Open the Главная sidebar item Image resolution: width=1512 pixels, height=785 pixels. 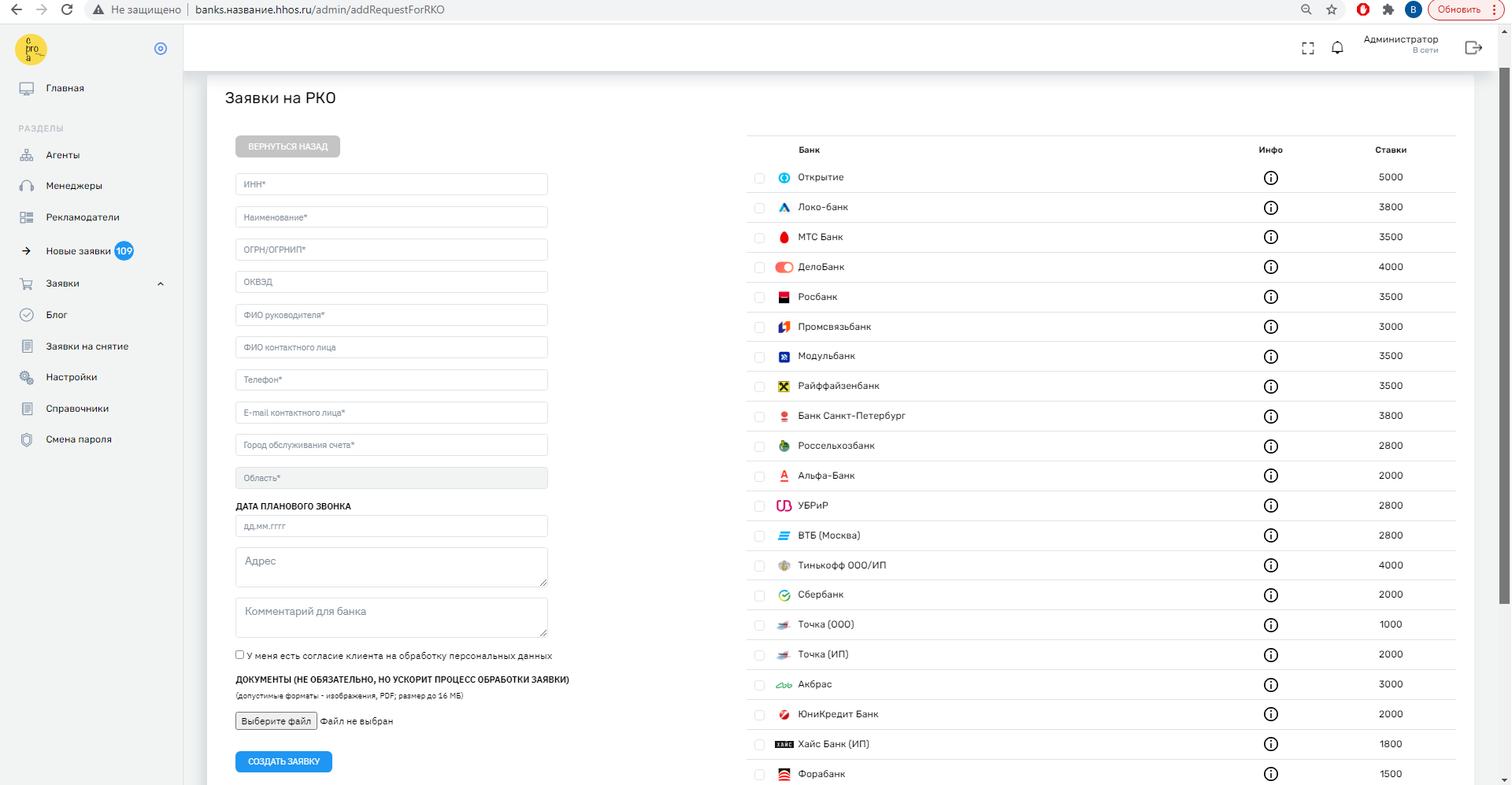[x=65, y=88]
